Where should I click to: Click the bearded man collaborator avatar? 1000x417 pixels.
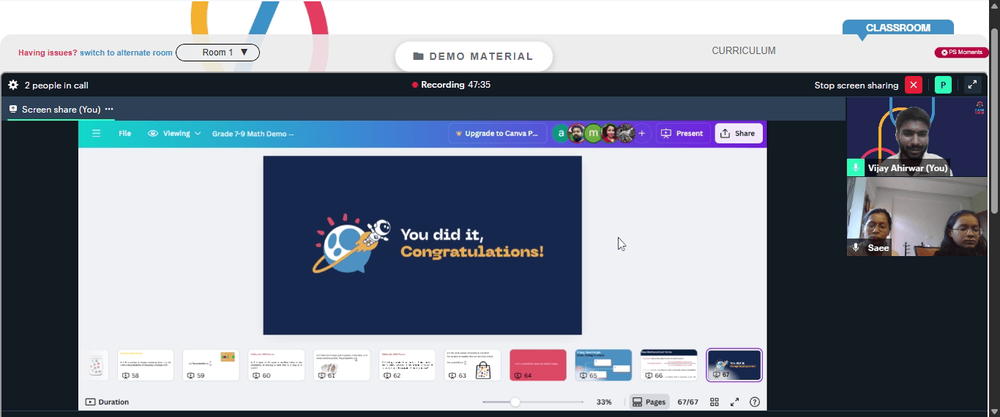(577, 133)
